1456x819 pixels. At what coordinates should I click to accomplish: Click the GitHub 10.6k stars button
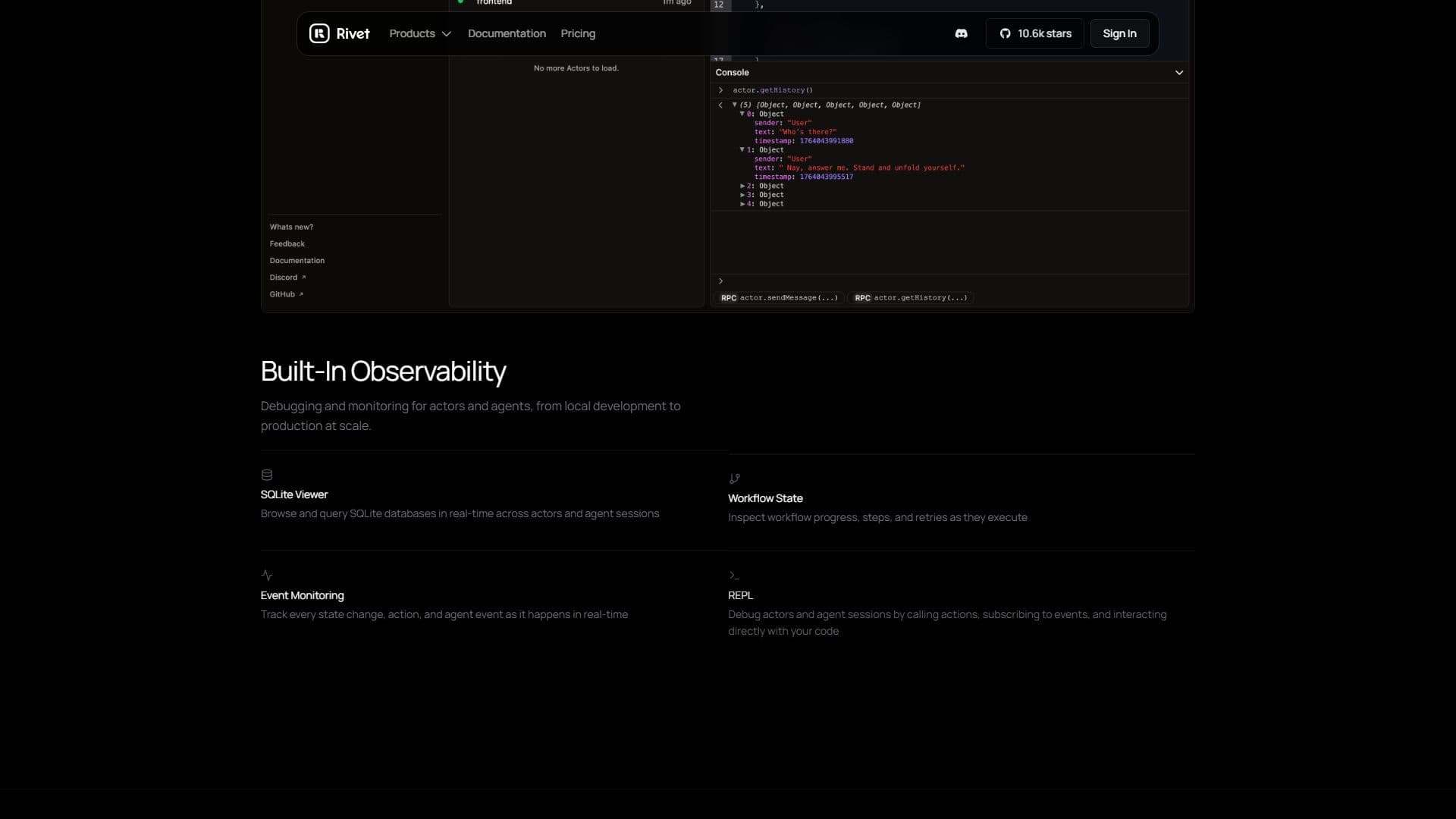(x=1035, y=33)
